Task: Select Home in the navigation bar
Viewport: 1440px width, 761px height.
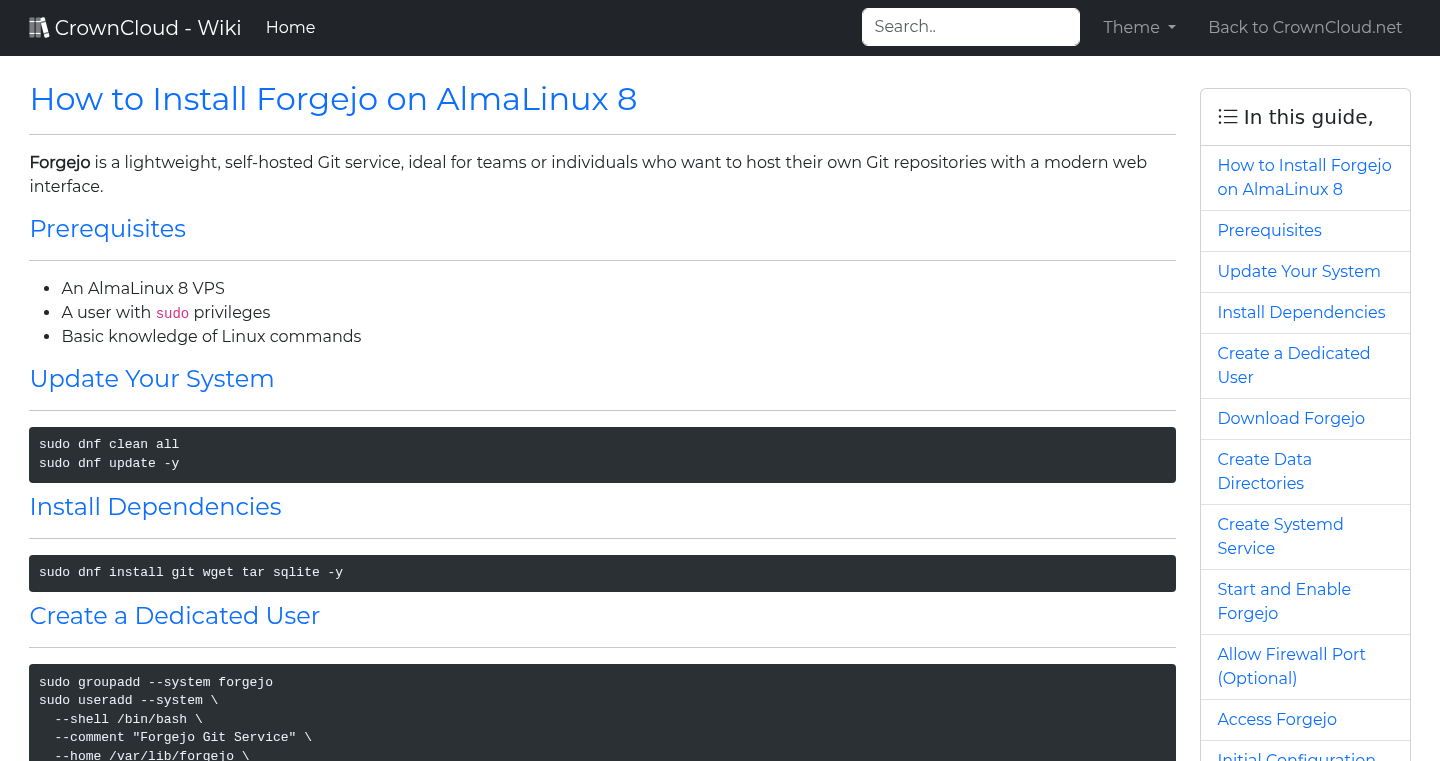Action: click(x=290, y=27)
